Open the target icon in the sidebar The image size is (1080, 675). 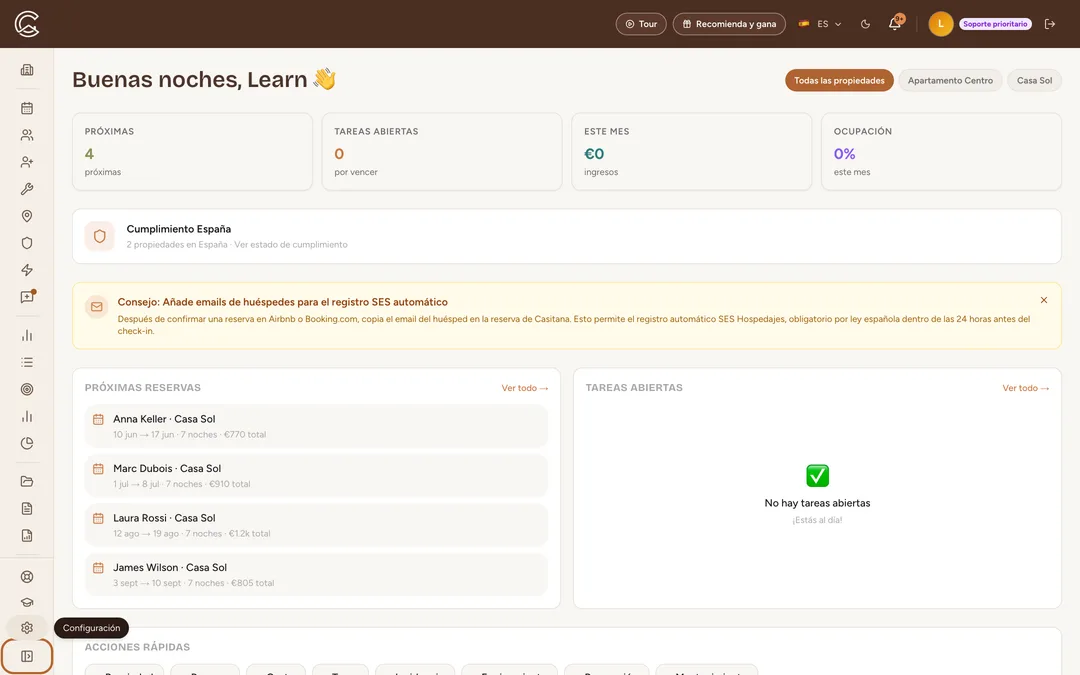click(27, 389)
